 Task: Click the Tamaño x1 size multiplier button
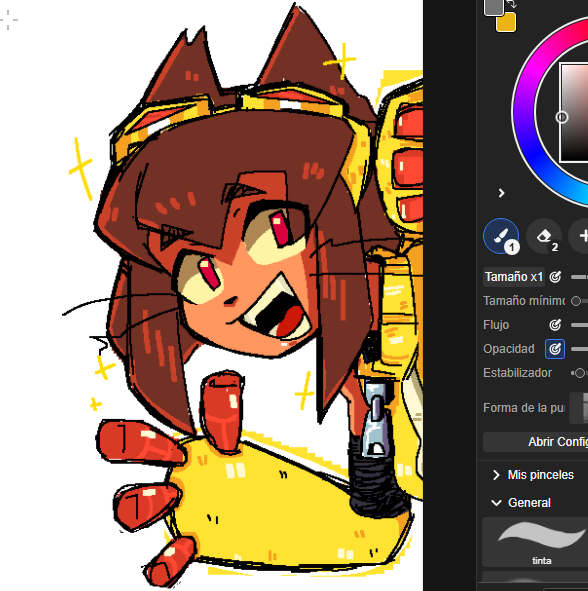[514, 277]
